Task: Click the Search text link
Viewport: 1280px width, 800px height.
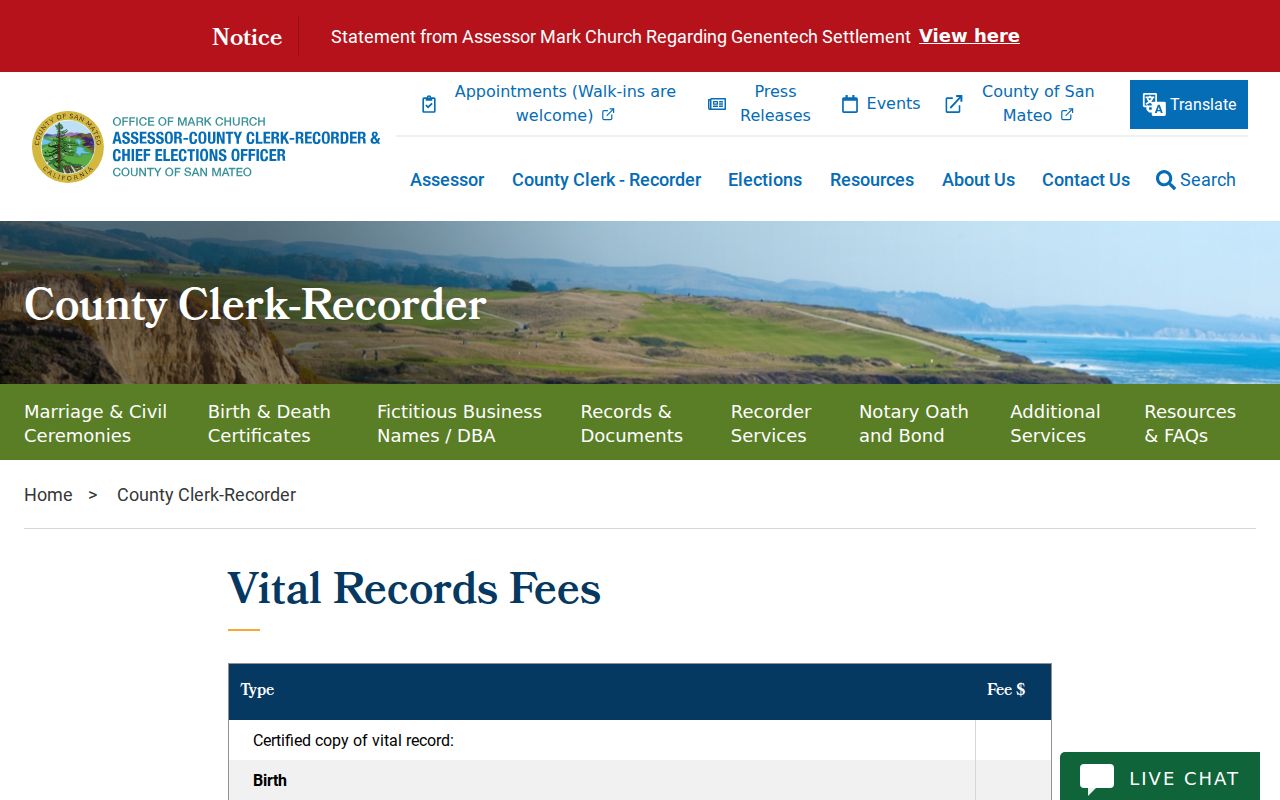Action: tap(1208, 180)
